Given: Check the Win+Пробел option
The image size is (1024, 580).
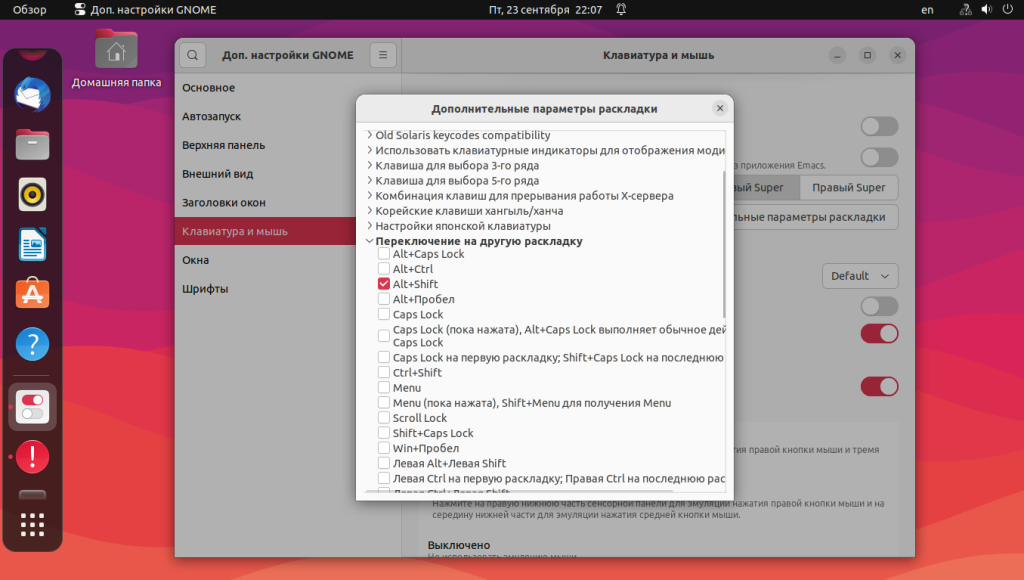Looking at the screenshot, I should (x=384, y=448).
